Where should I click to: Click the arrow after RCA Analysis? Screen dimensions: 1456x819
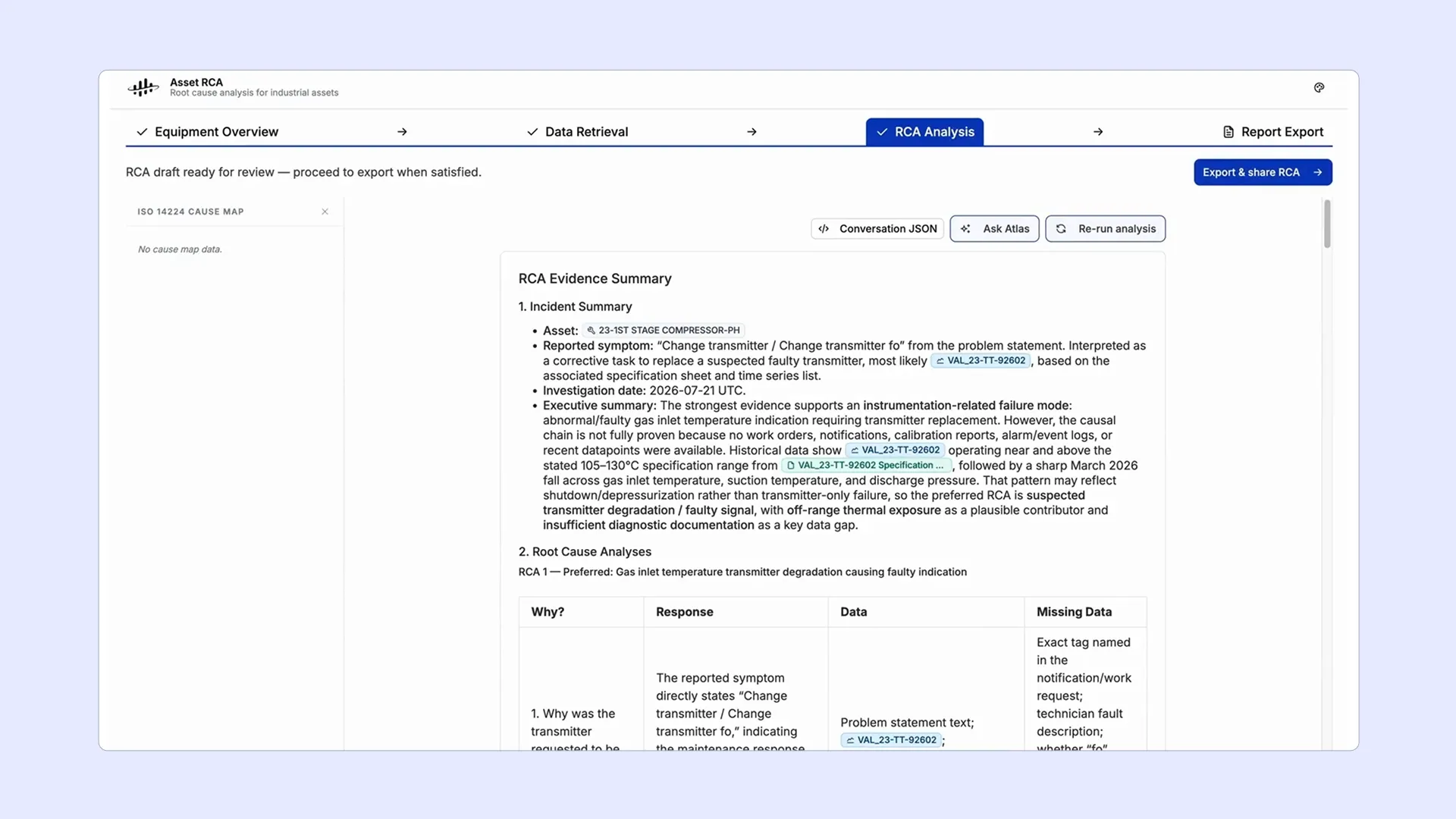pyautogui.click(x=1098, y=132)
